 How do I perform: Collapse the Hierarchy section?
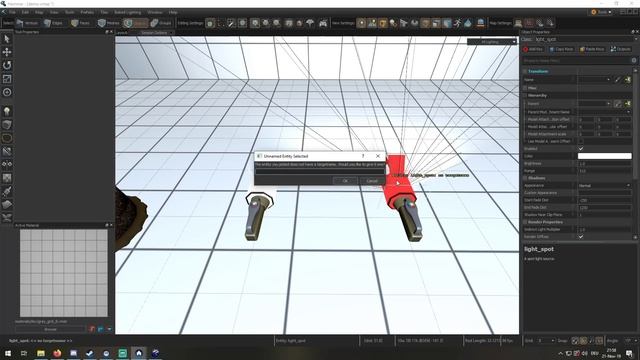click(525, 96)
